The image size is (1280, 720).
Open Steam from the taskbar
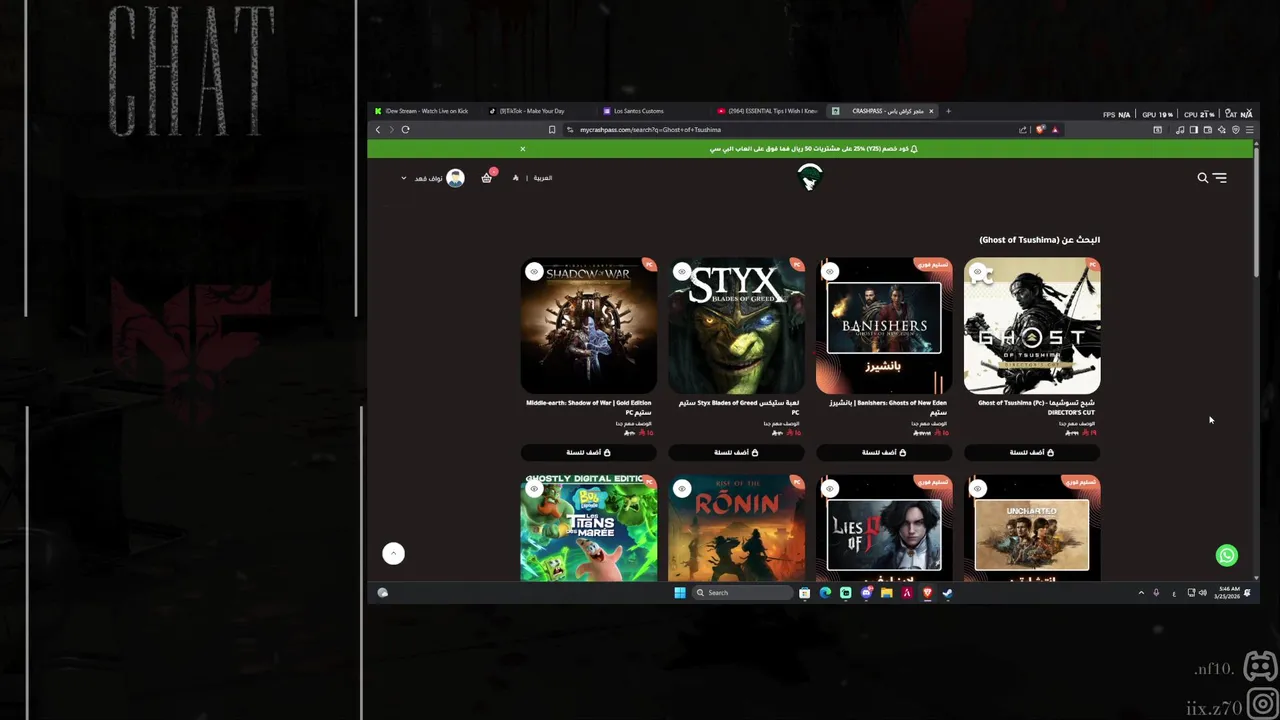947,593
